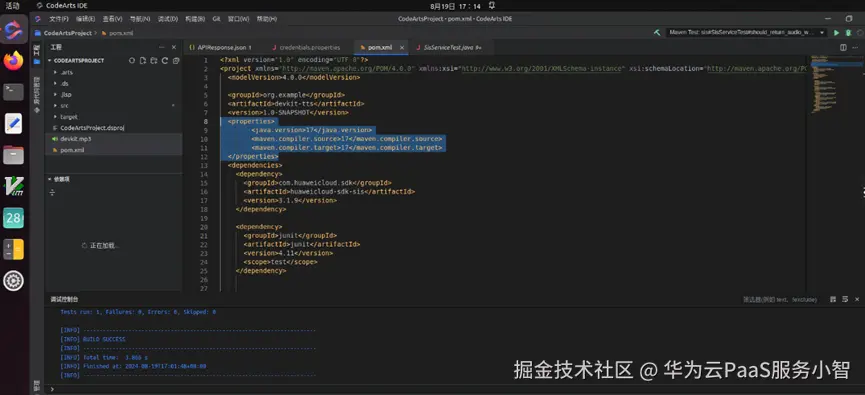Collapse all folders in explorer
865x395 pixels.
tap(176, 61)
